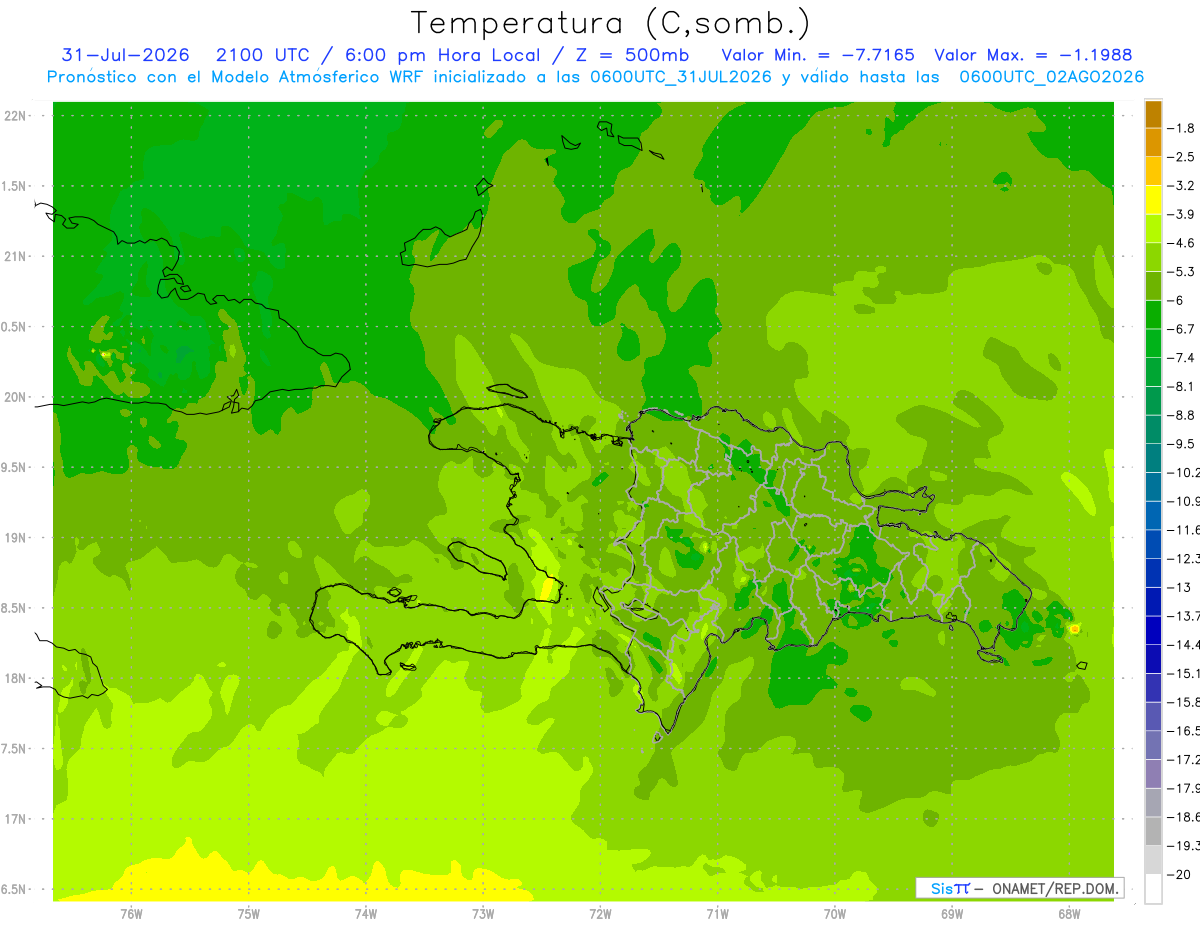Click the '-6.7' colorbar value
Screen dimensions: 1200x927
[x=1182, y=329]
